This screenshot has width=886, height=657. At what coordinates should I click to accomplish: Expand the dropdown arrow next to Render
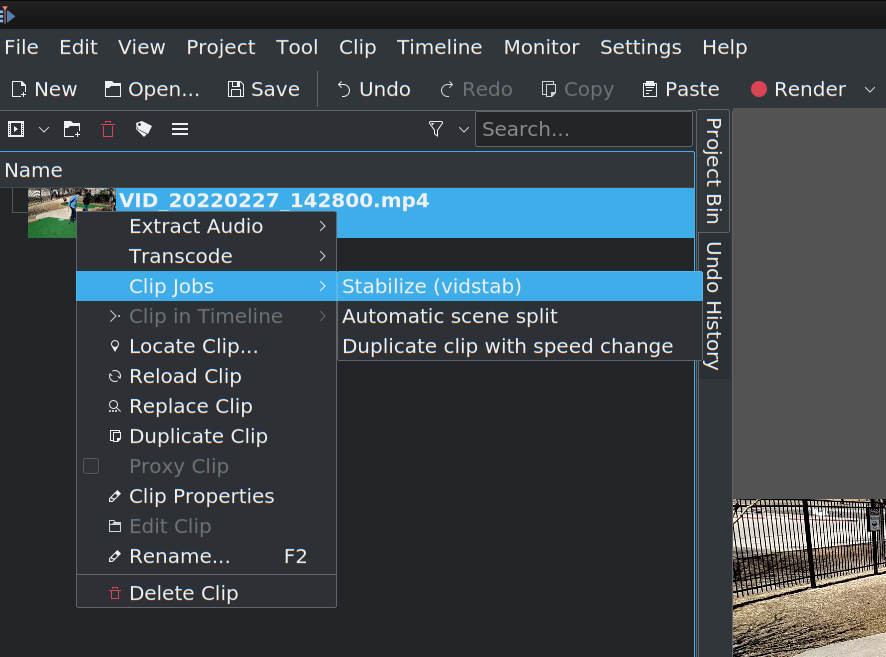pyautogui.click(x=867, y=89)
